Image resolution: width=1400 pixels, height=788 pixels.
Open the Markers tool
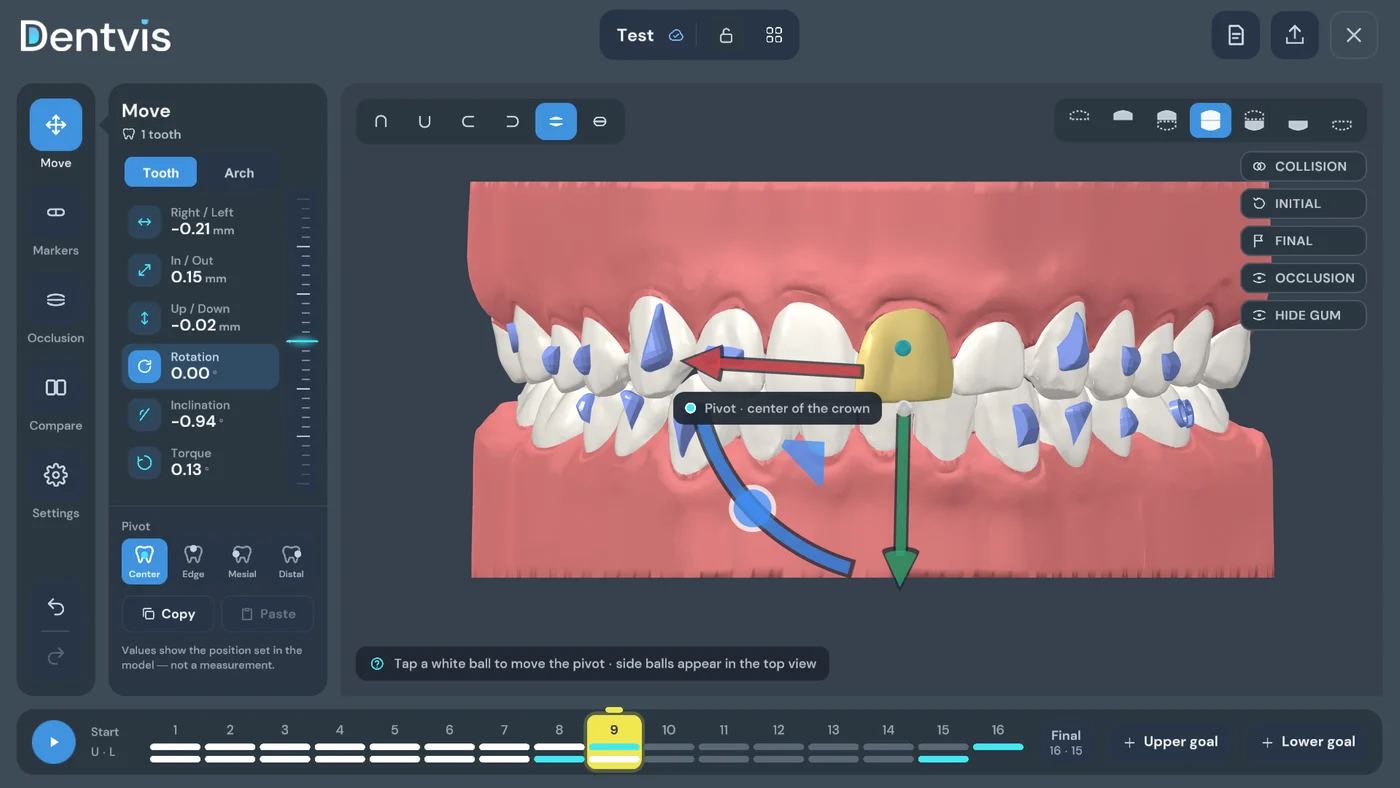click(x=56, y=212)
